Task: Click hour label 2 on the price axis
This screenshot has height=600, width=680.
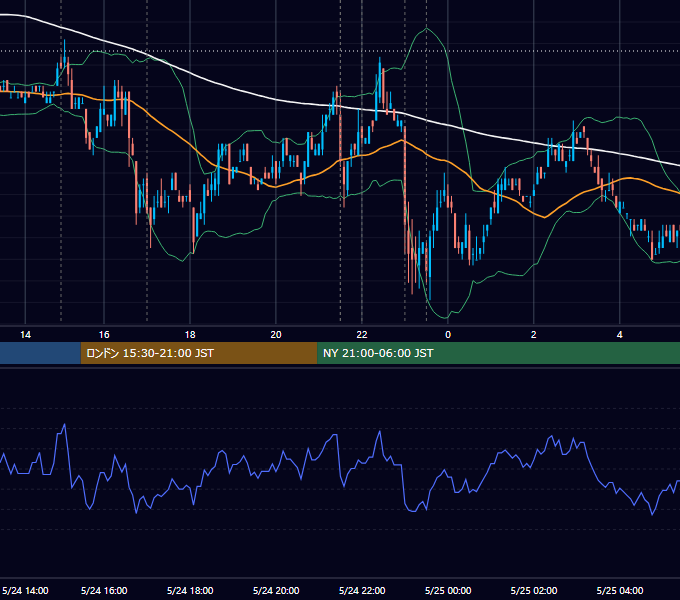Action: click(534, 334)
